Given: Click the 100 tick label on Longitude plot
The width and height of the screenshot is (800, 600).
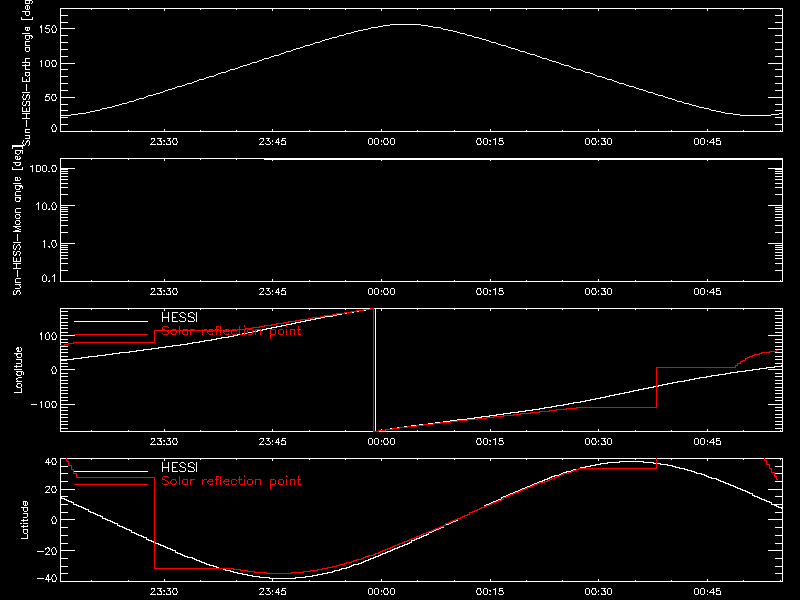Looking at the screenshot, I should click(x=47, y=336).
